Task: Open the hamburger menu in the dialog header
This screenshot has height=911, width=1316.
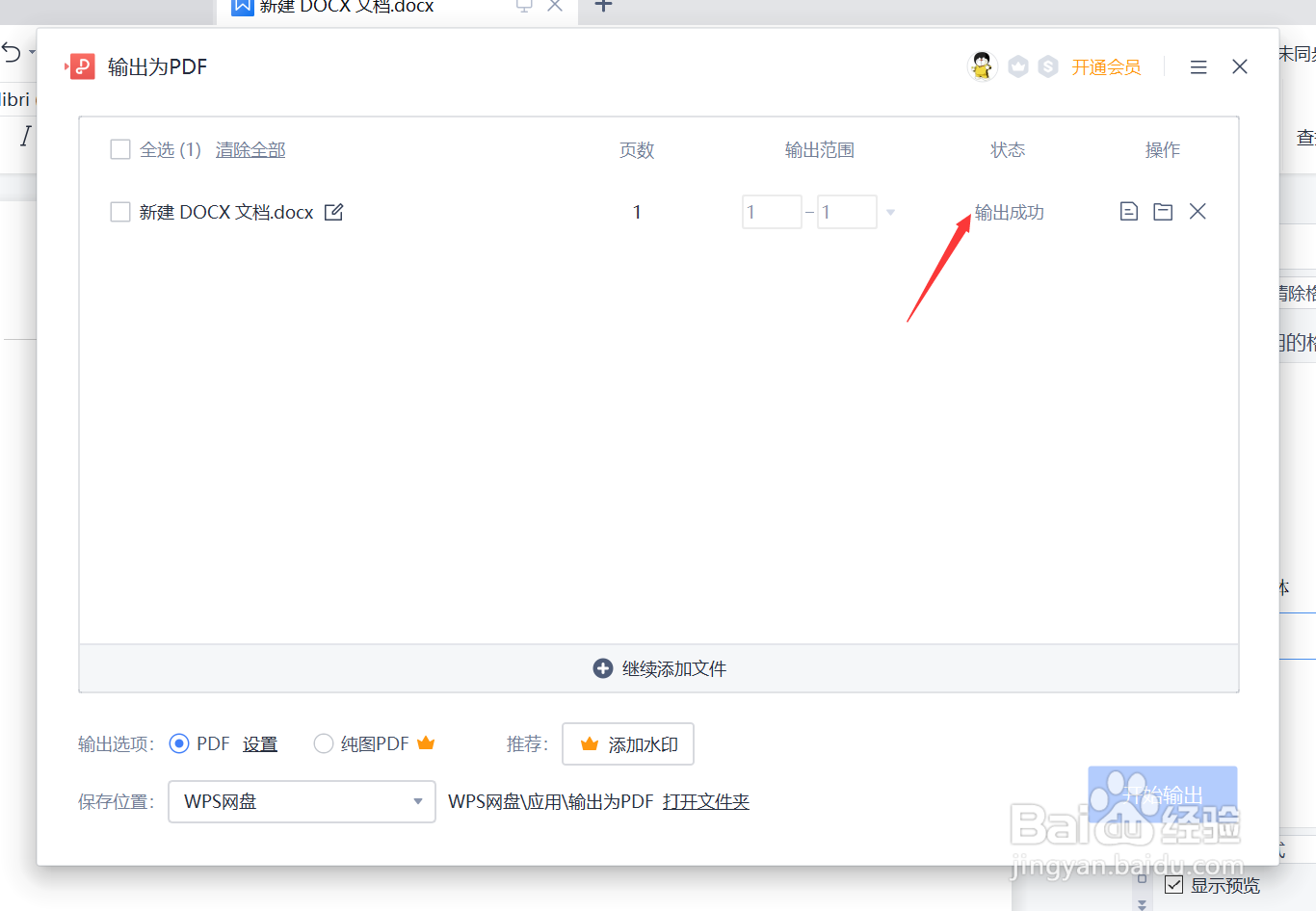Action: 1198,66
